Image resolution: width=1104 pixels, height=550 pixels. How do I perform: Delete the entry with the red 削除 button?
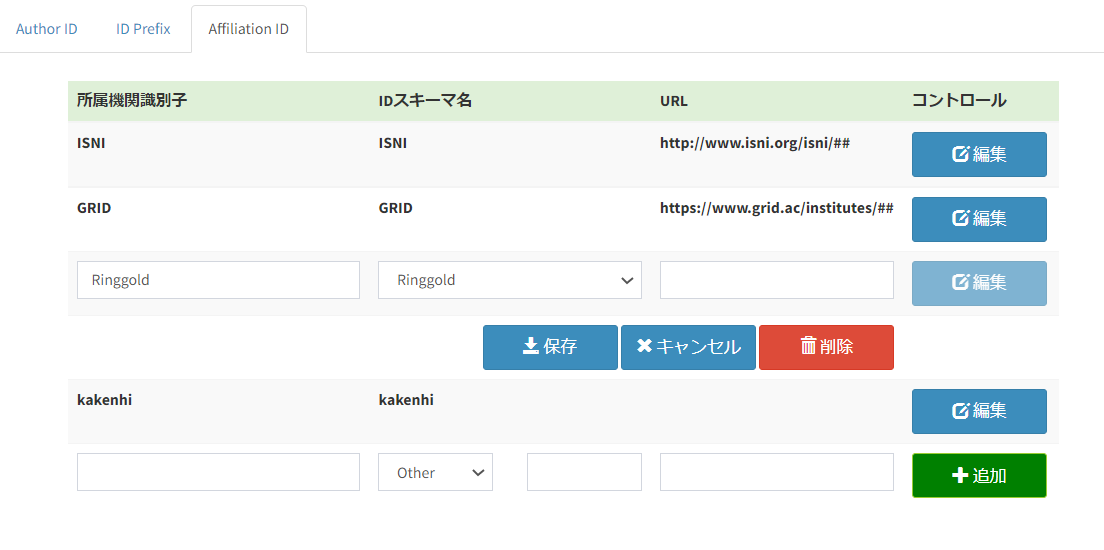click(x=826, y=347)
